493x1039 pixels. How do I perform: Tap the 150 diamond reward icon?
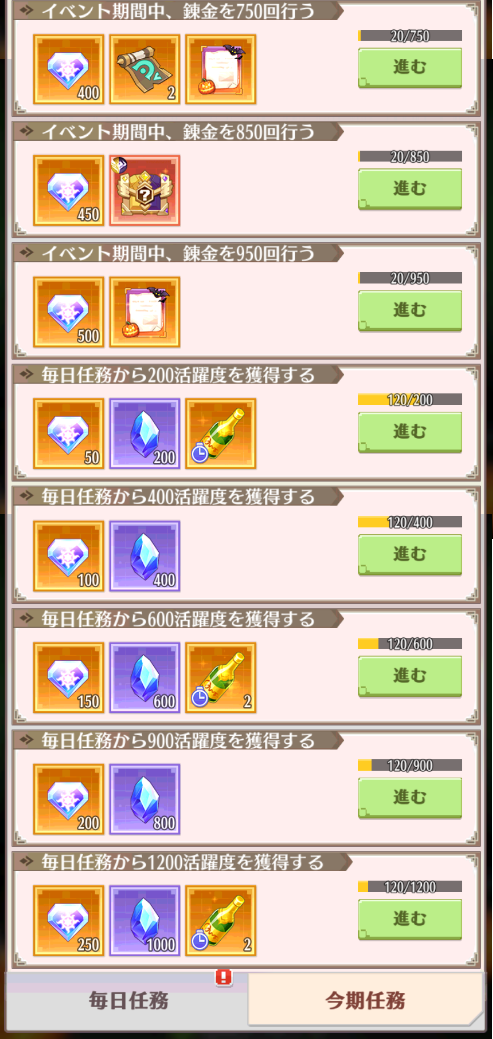pyautogui.click(x=68, y=677)
